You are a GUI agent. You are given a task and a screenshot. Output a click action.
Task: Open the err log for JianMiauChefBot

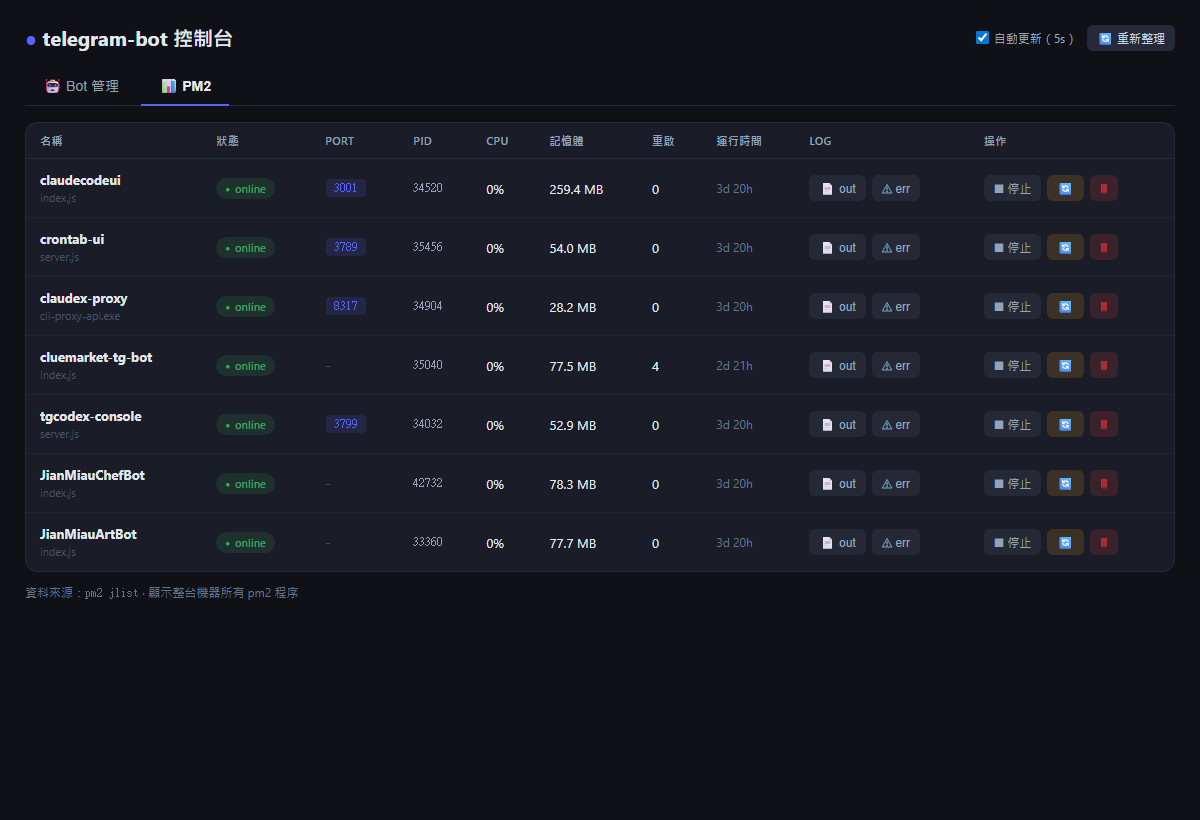pos(896,483)
